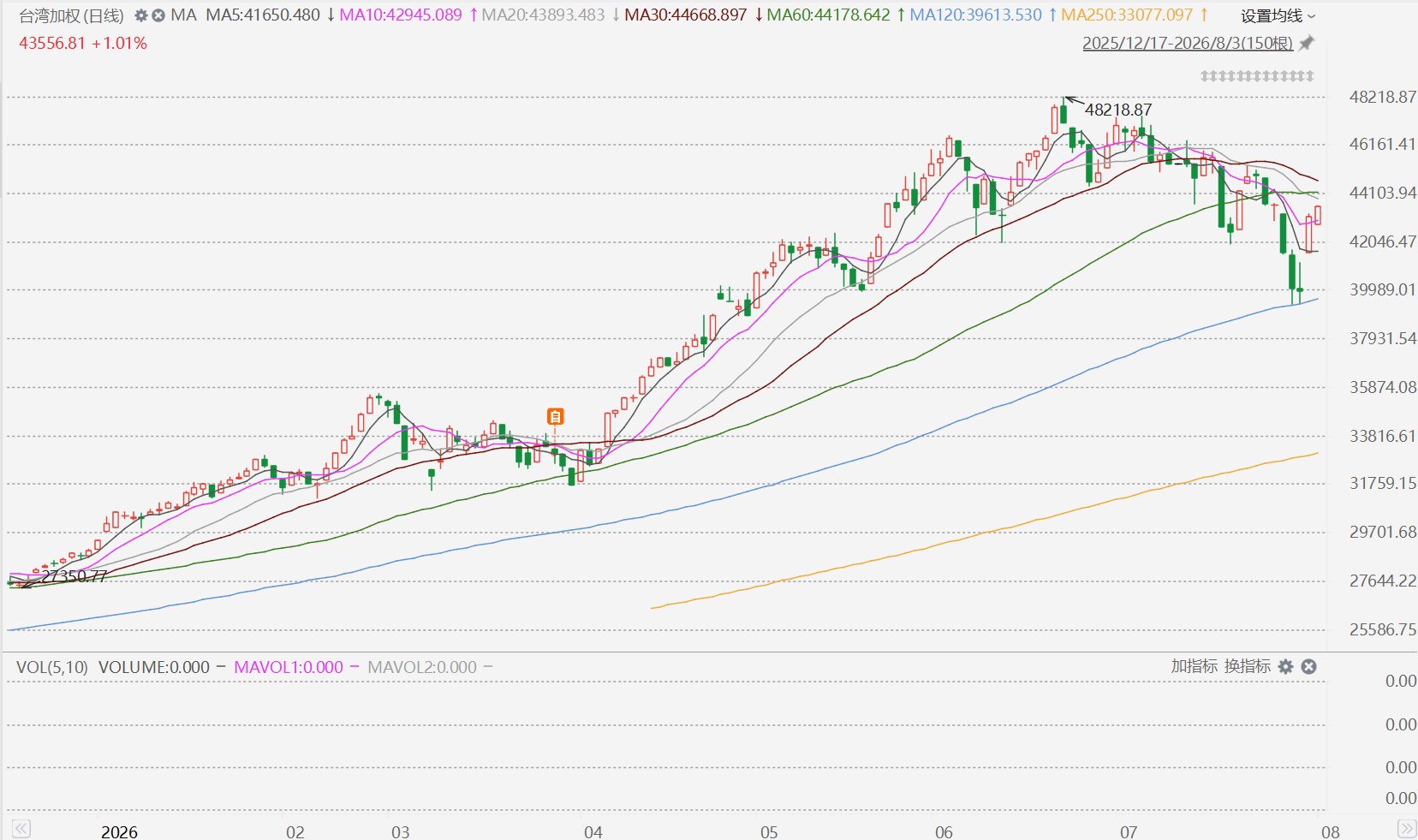
Task: Click the 39989.01 price axis label
Action: click(1383, 289)
